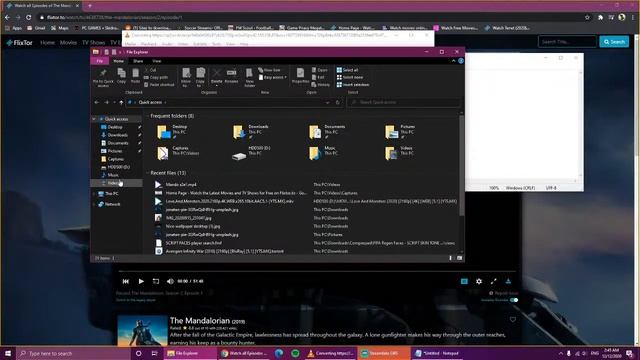Click the Windows Start button
The image size is (640, 360).
8,353
